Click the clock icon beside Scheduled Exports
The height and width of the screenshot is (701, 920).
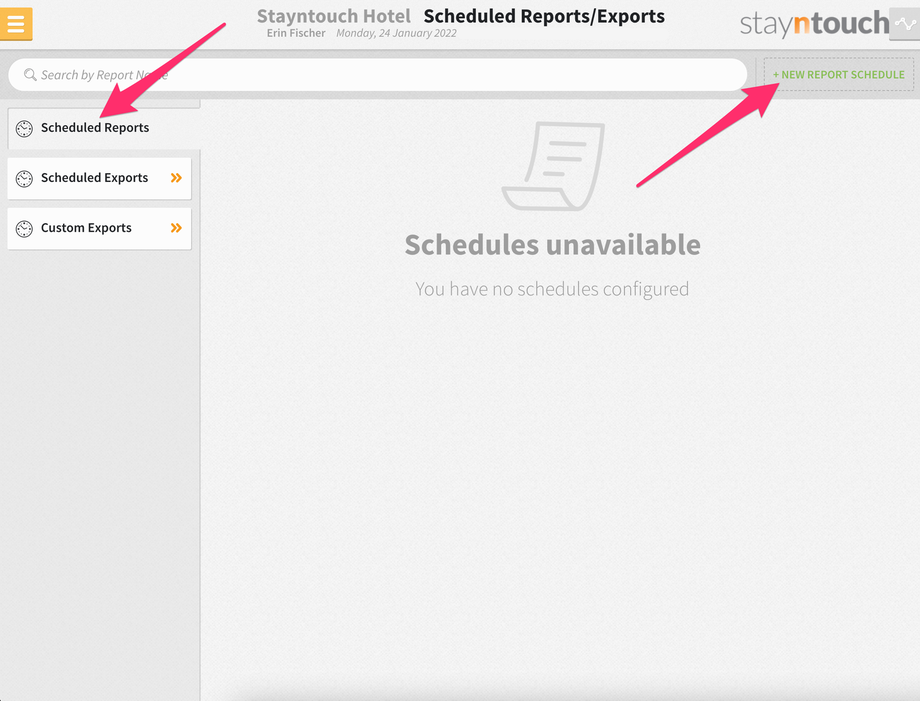click(x=24, y=178)
